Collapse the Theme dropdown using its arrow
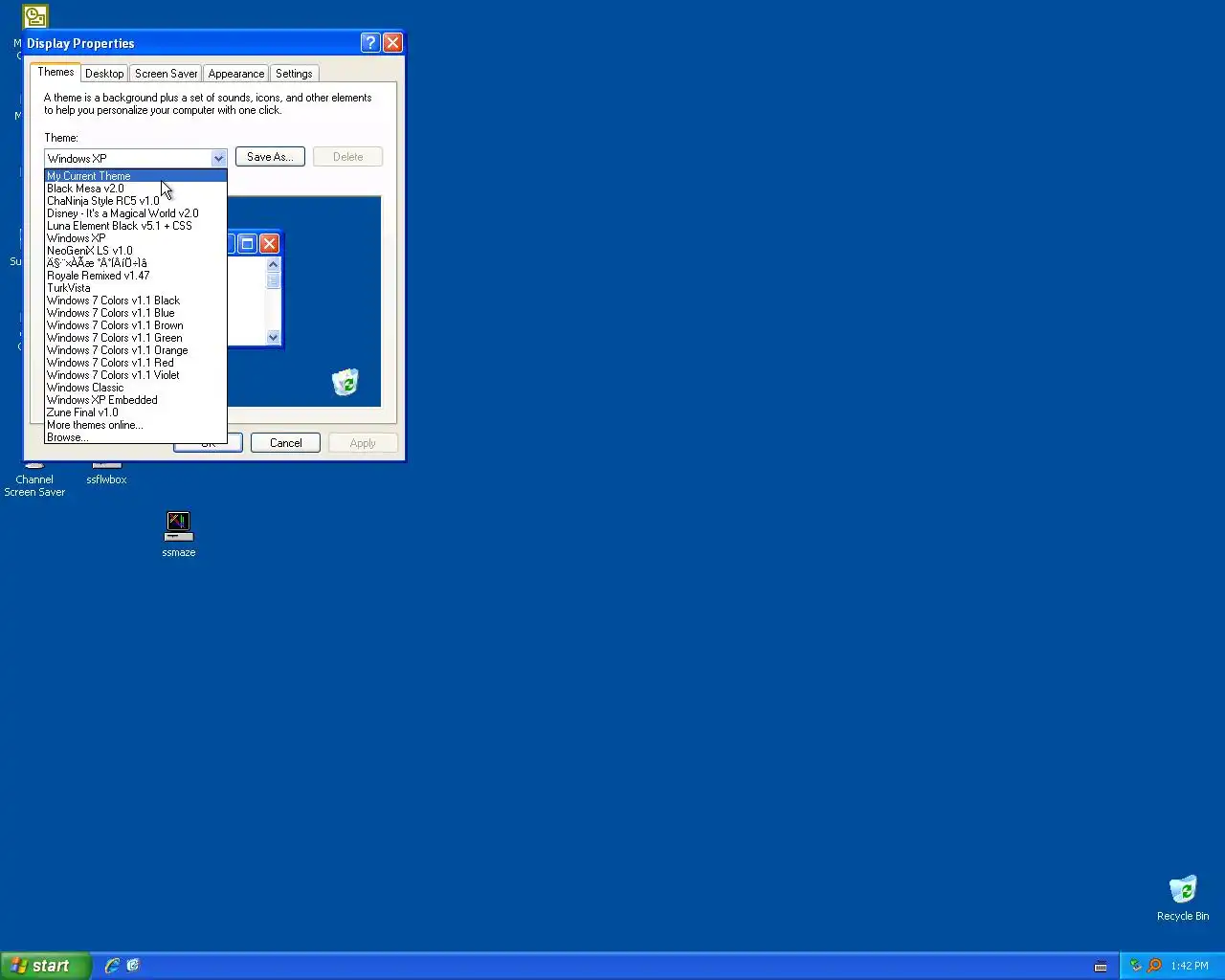1225x980 pixels. tap(218, 159)
